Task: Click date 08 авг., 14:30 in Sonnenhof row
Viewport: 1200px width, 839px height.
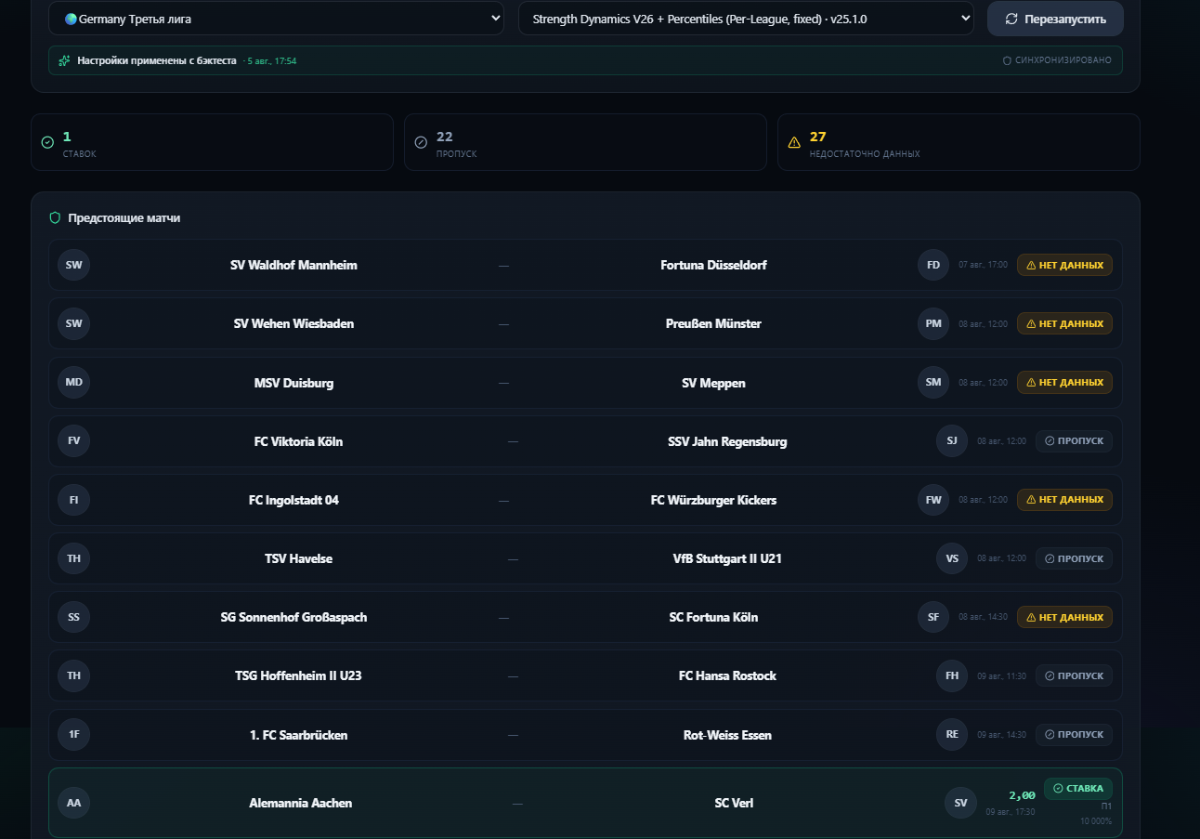Action: coord(983,618)
